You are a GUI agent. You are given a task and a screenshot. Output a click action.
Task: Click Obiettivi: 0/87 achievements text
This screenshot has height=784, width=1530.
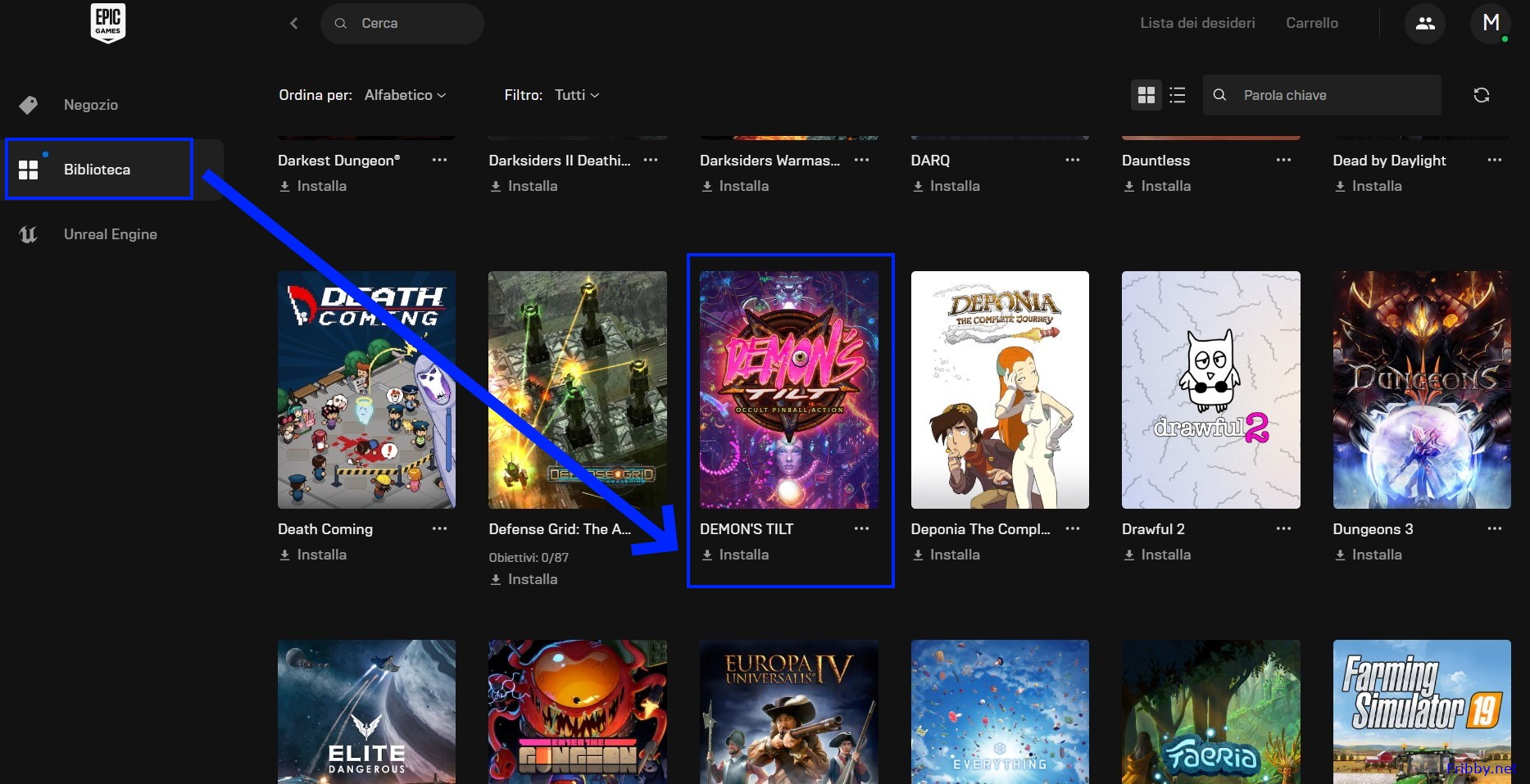[529, 558]
